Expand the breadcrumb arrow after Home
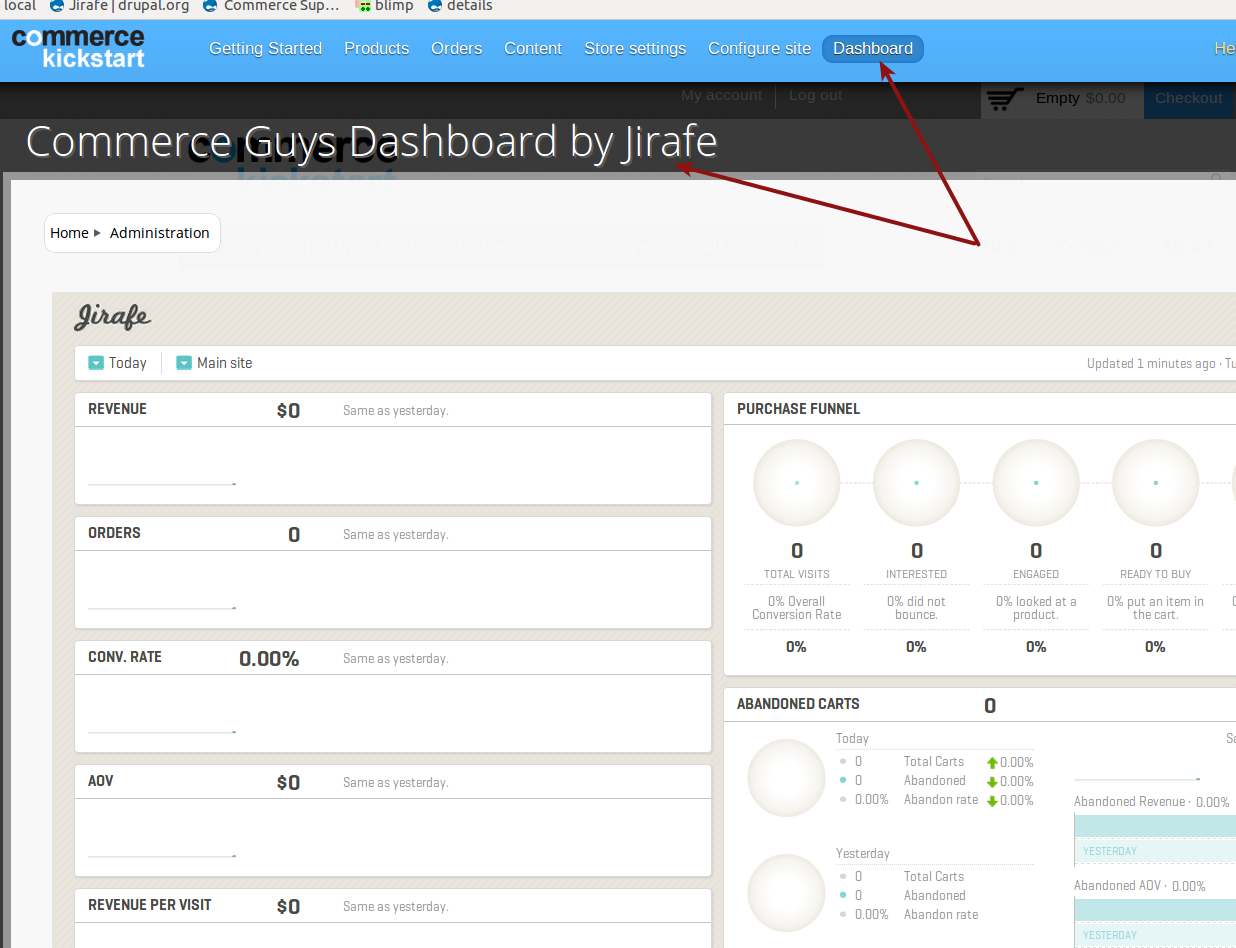1236x948 pixels. point(97,233)
